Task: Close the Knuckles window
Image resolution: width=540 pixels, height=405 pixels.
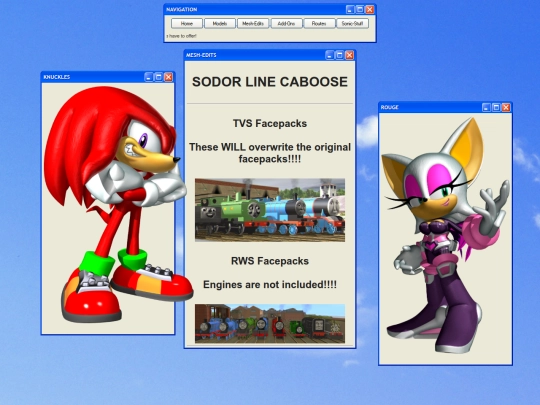Action: point(168,77)
